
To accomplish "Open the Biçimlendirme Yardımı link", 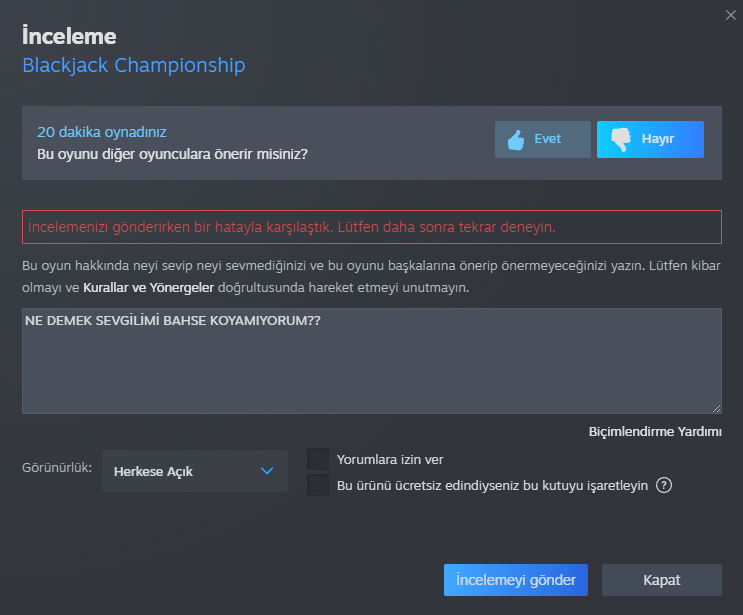I will tap(655, 432).
